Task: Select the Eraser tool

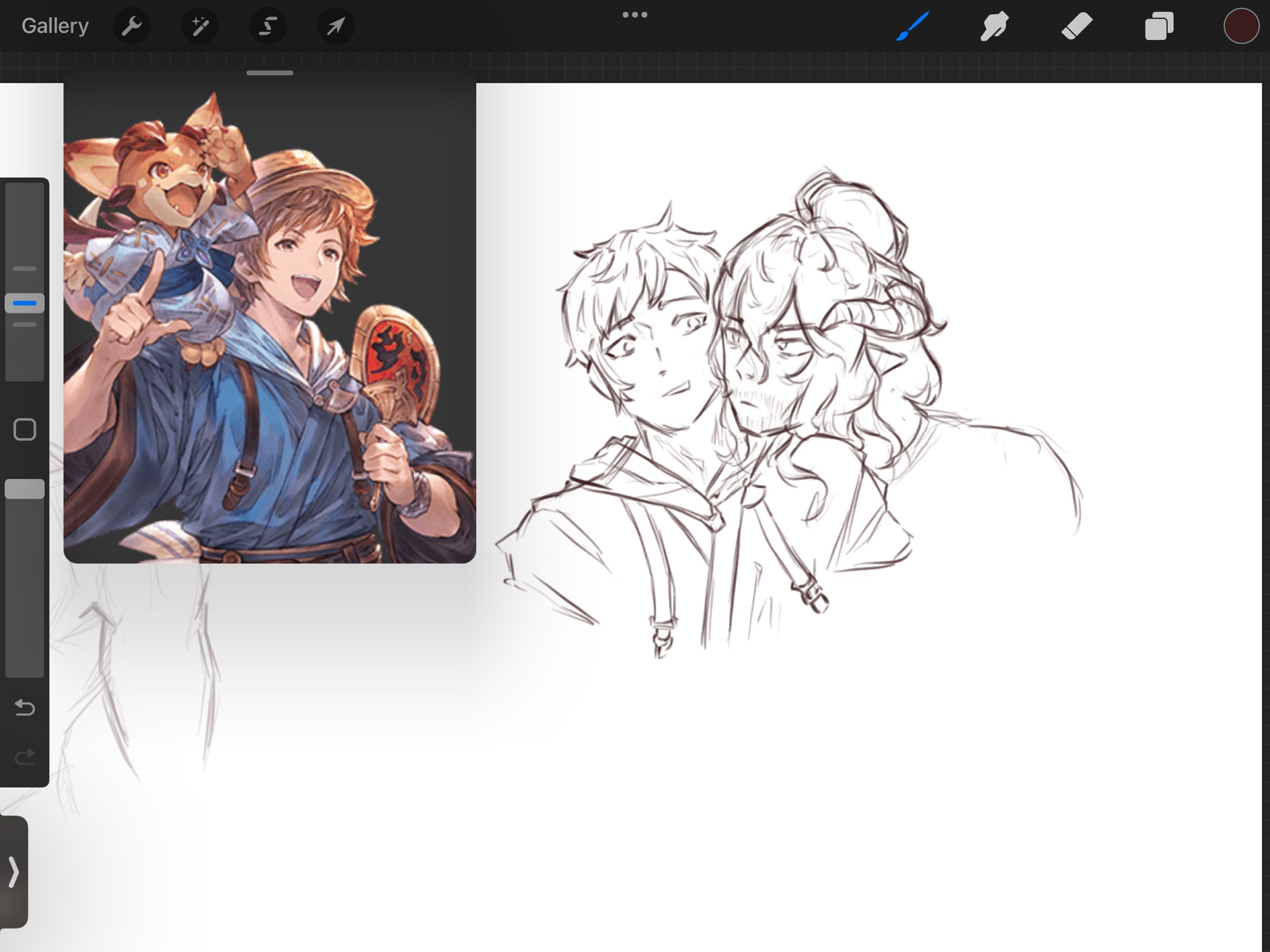Action: pos(1076,26)
